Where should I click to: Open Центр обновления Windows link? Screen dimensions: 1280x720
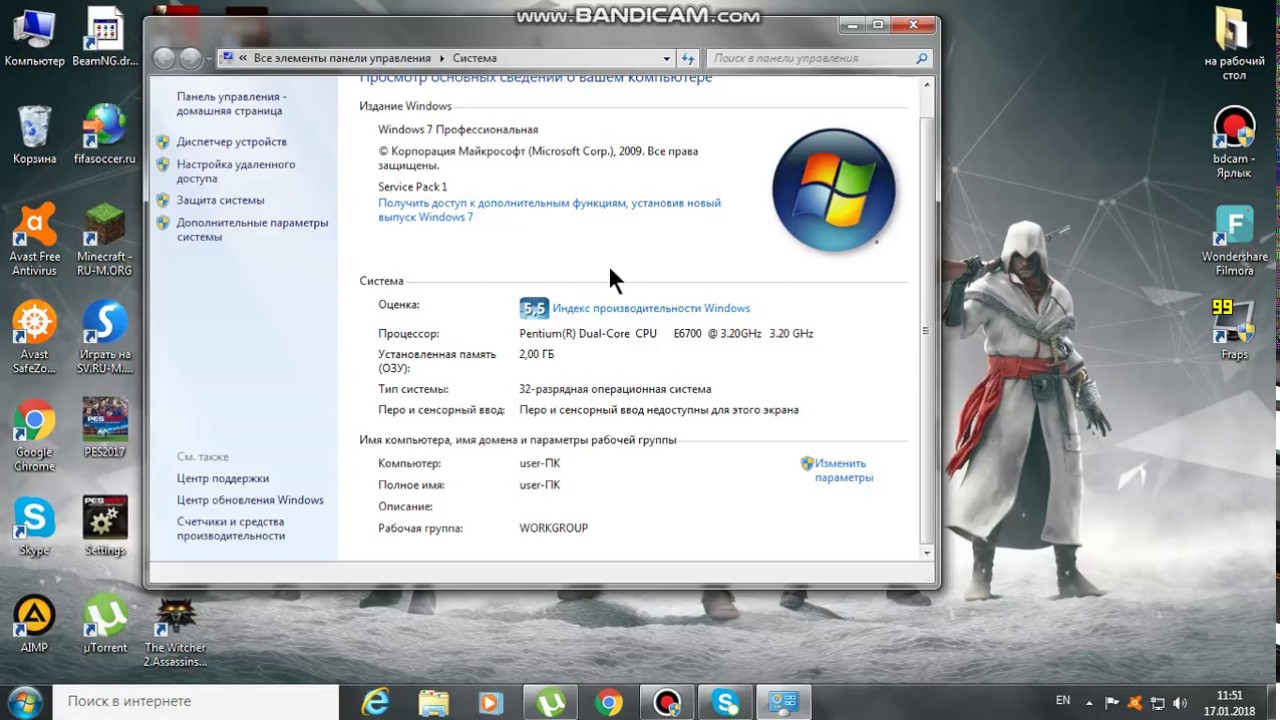(x=250, y=500)
